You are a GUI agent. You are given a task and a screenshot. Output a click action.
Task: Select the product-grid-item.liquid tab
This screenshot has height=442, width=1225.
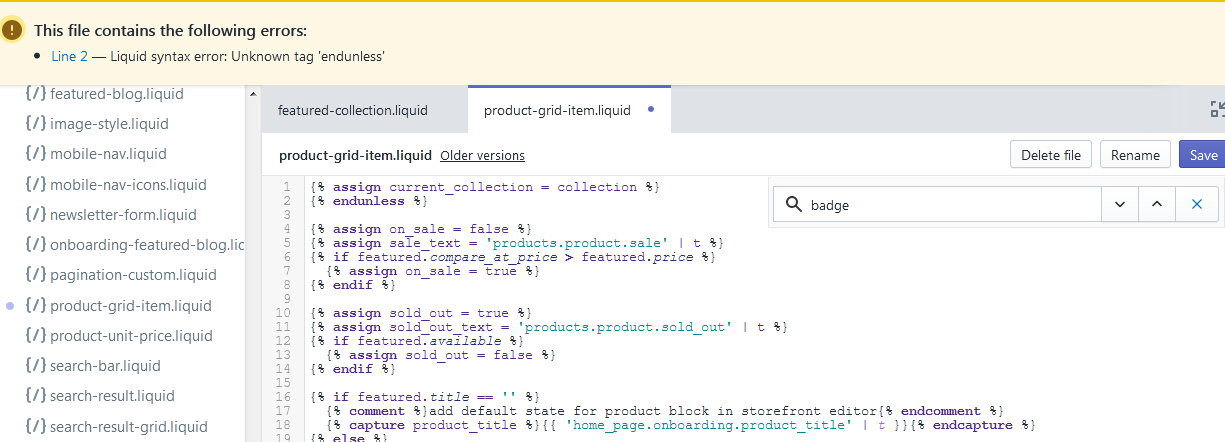(x=557, y=110)
